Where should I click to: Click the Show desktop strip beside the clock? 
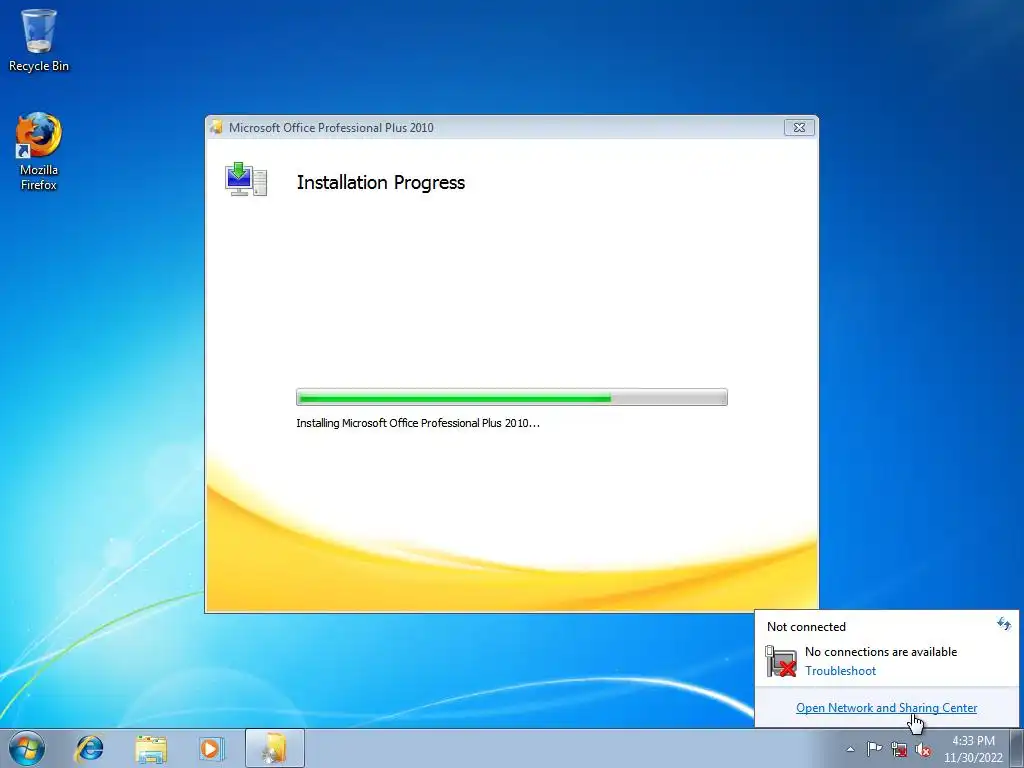pos(1017,748)
